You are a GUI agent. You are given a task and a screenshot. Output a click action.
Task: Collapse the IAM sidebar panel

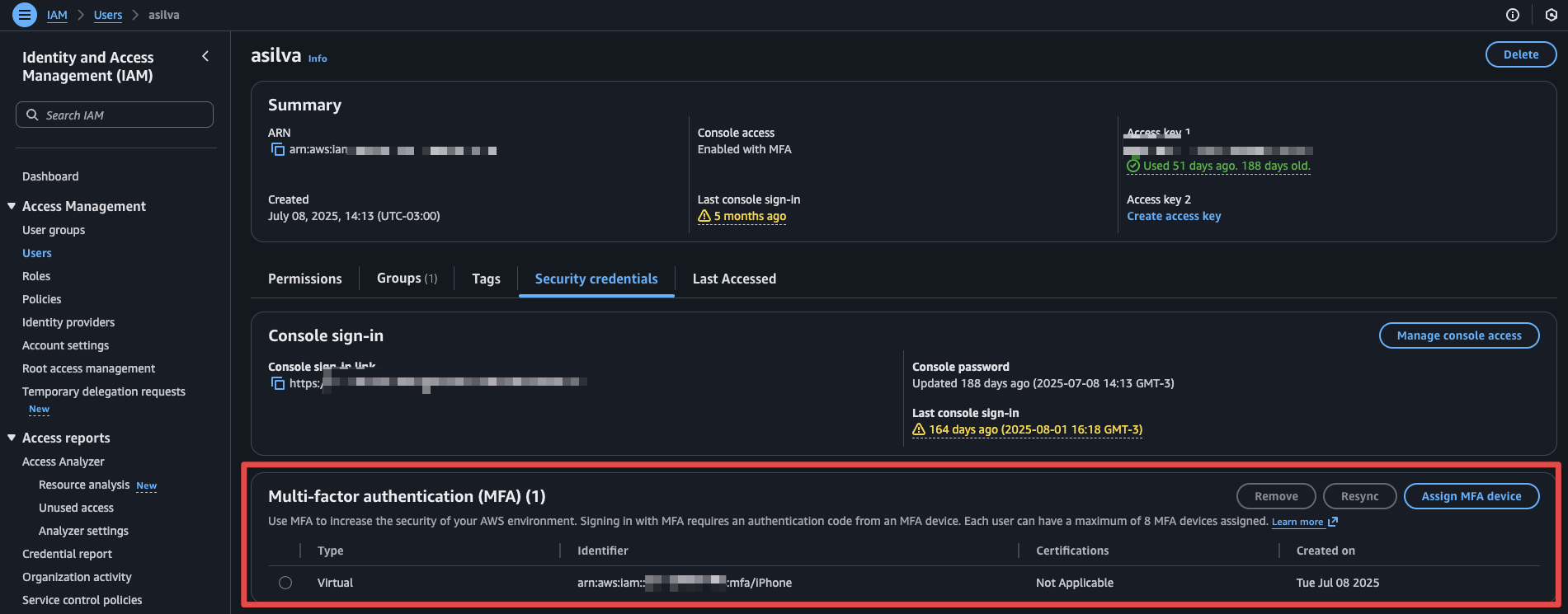click(205, 57)
